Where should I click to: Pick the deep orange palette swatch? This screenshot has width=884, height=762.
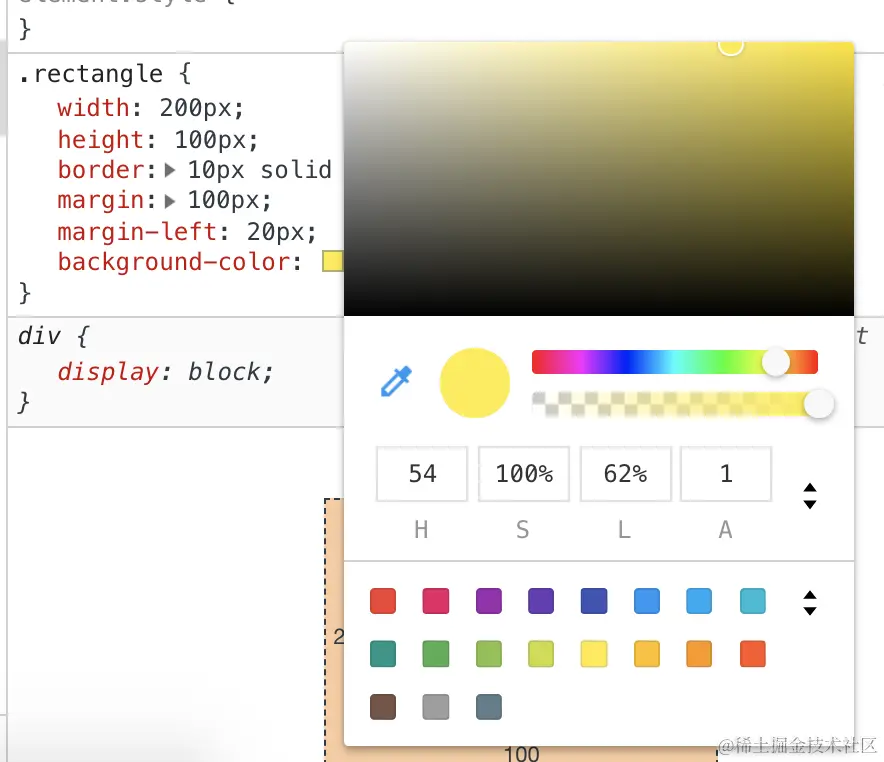click(753, 654)
